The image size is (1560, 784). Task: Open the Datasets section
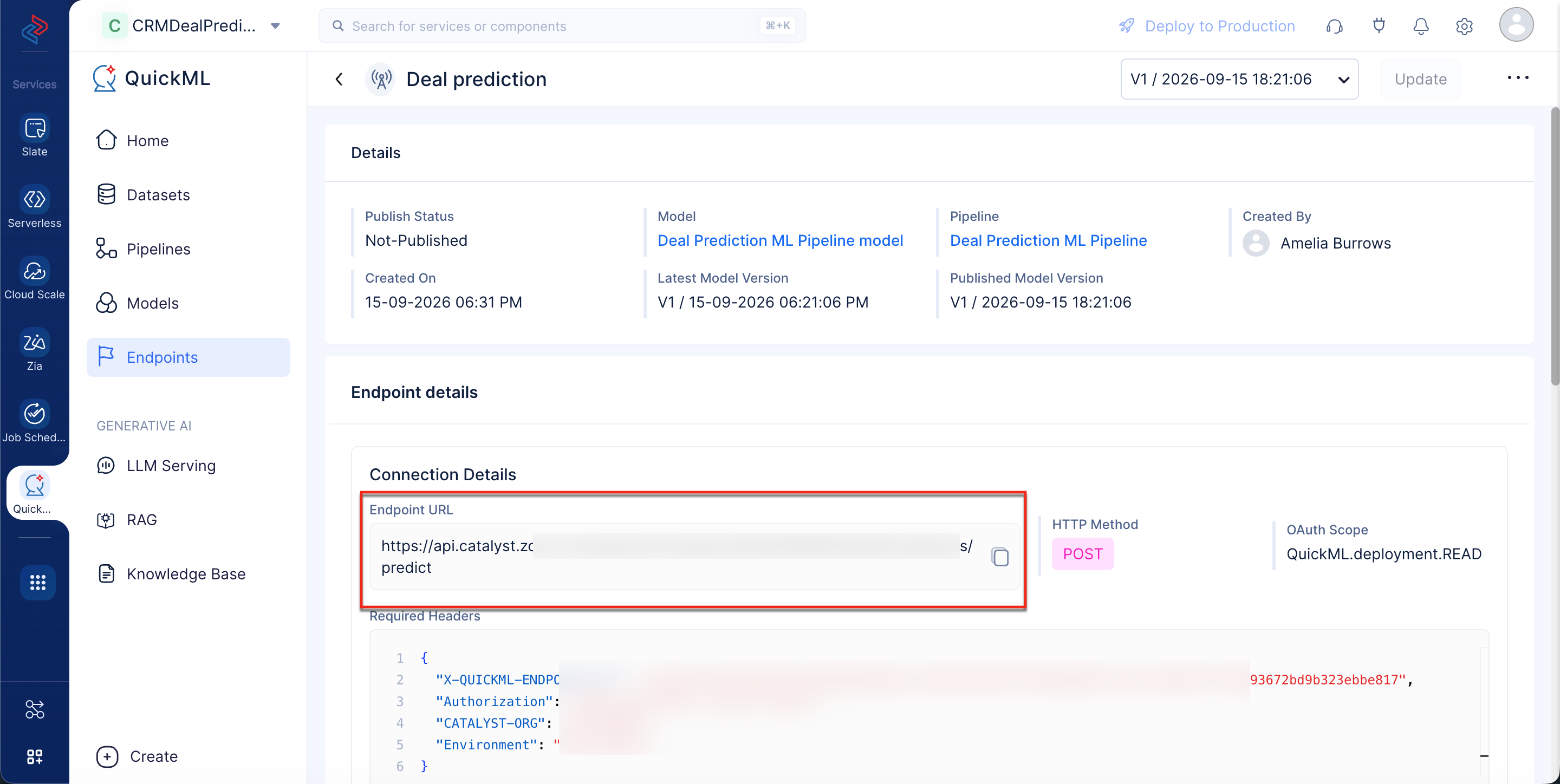(x=188, y=195)
